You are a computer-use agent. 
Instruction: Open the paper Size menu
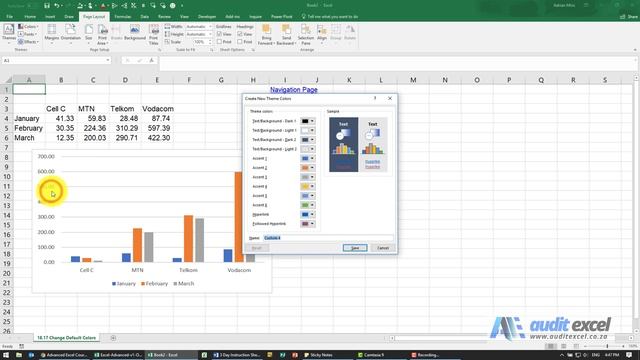tap(89, 33)
